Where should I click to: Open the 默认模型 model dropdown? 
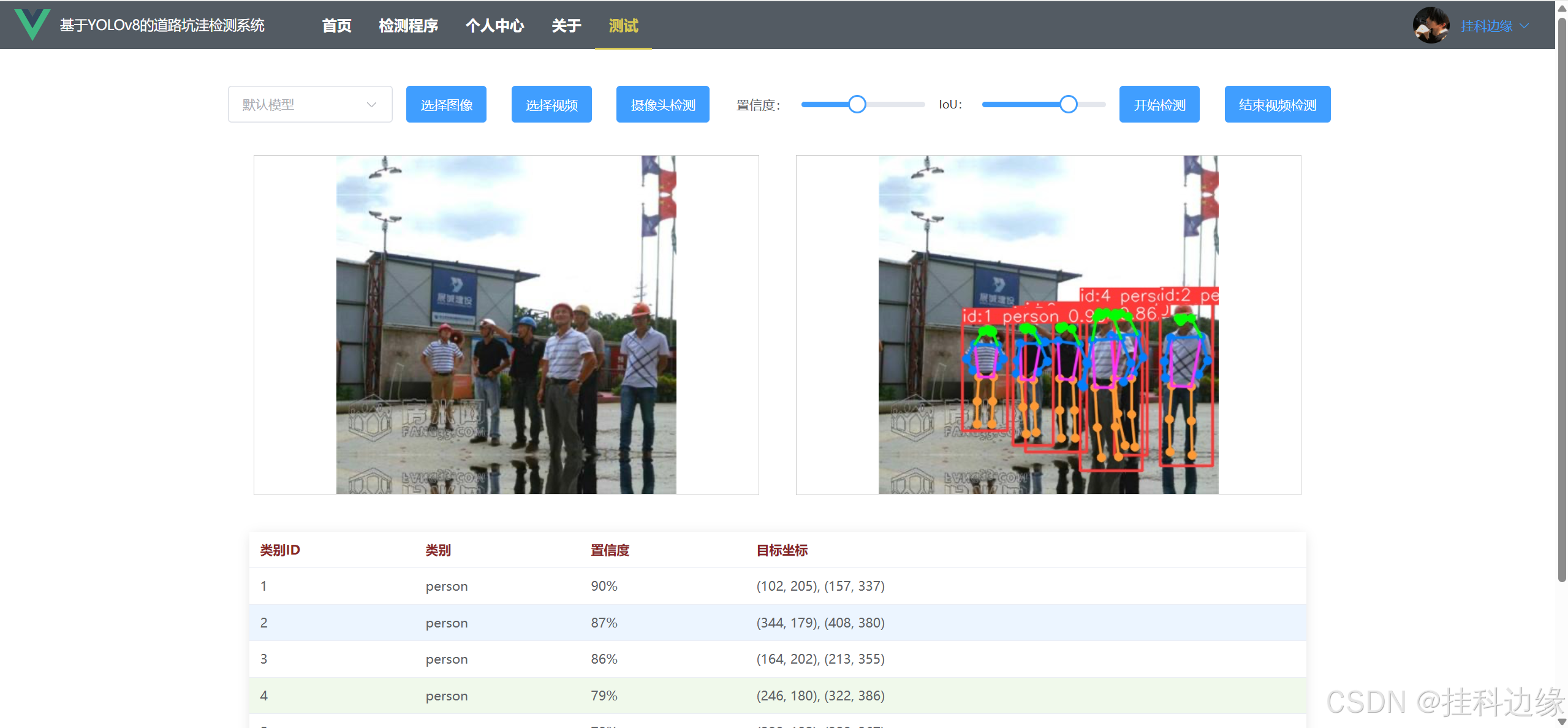pyautogui.click(x=310, y=105)
